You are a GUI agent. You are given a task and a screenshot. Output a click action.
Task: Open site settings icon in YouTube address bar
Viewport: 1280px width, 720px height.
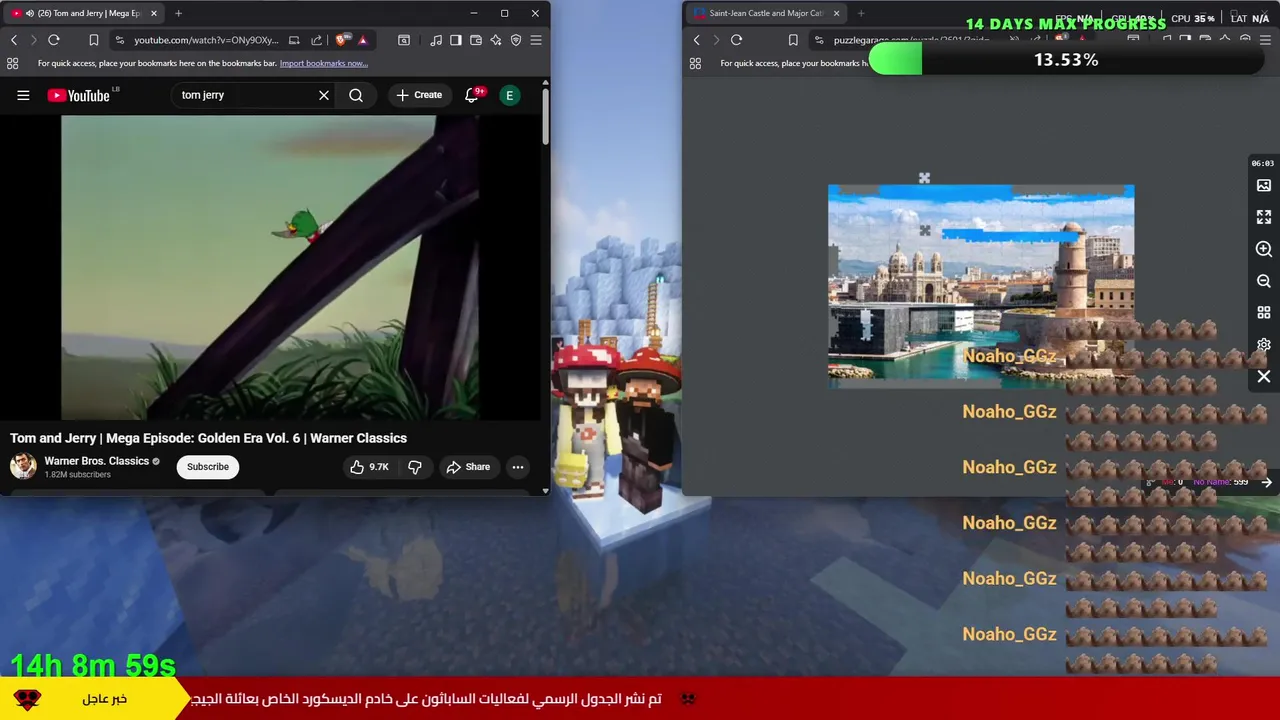[120, 40]
